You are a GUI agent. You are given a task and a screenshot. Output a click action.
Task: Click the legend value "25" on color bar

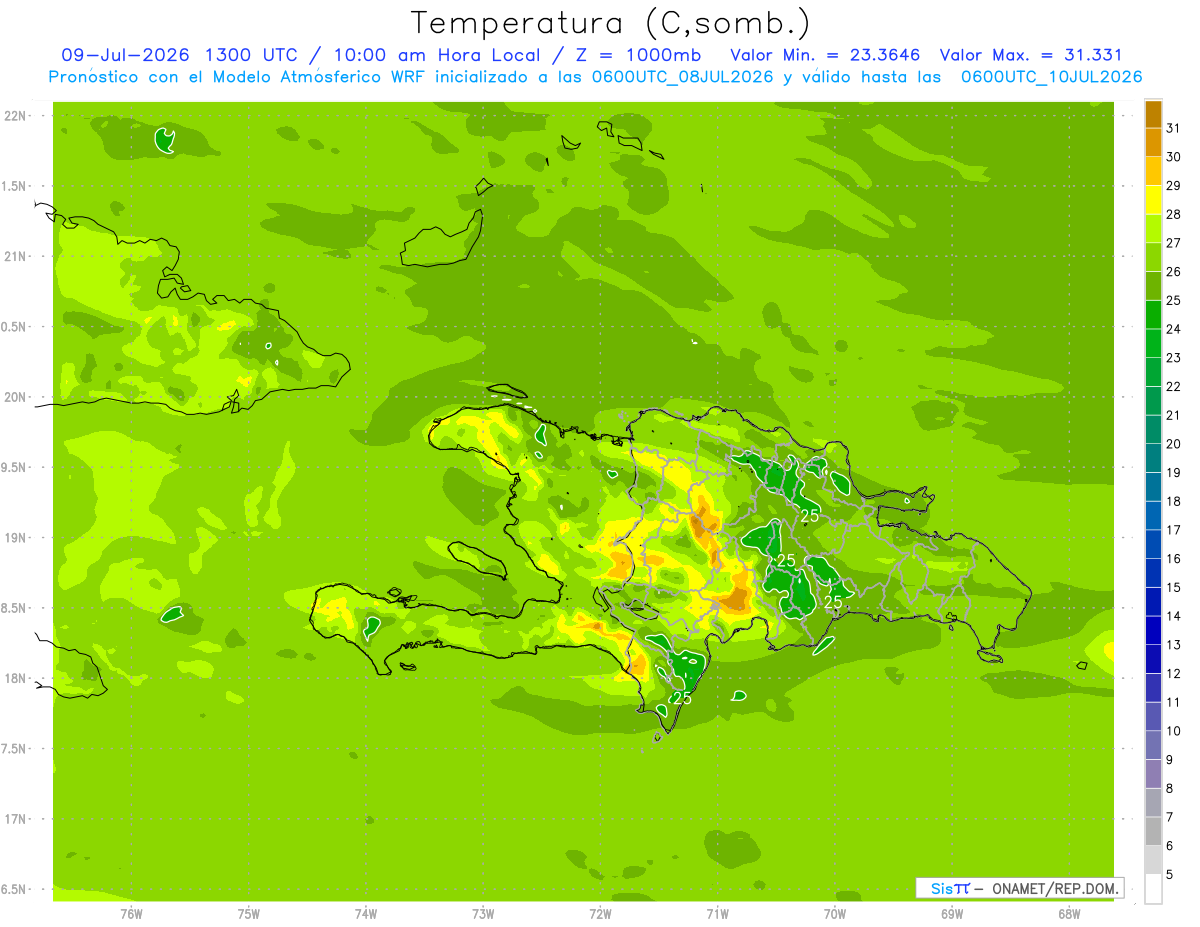pyautogui.click(x=1173, y=300)
